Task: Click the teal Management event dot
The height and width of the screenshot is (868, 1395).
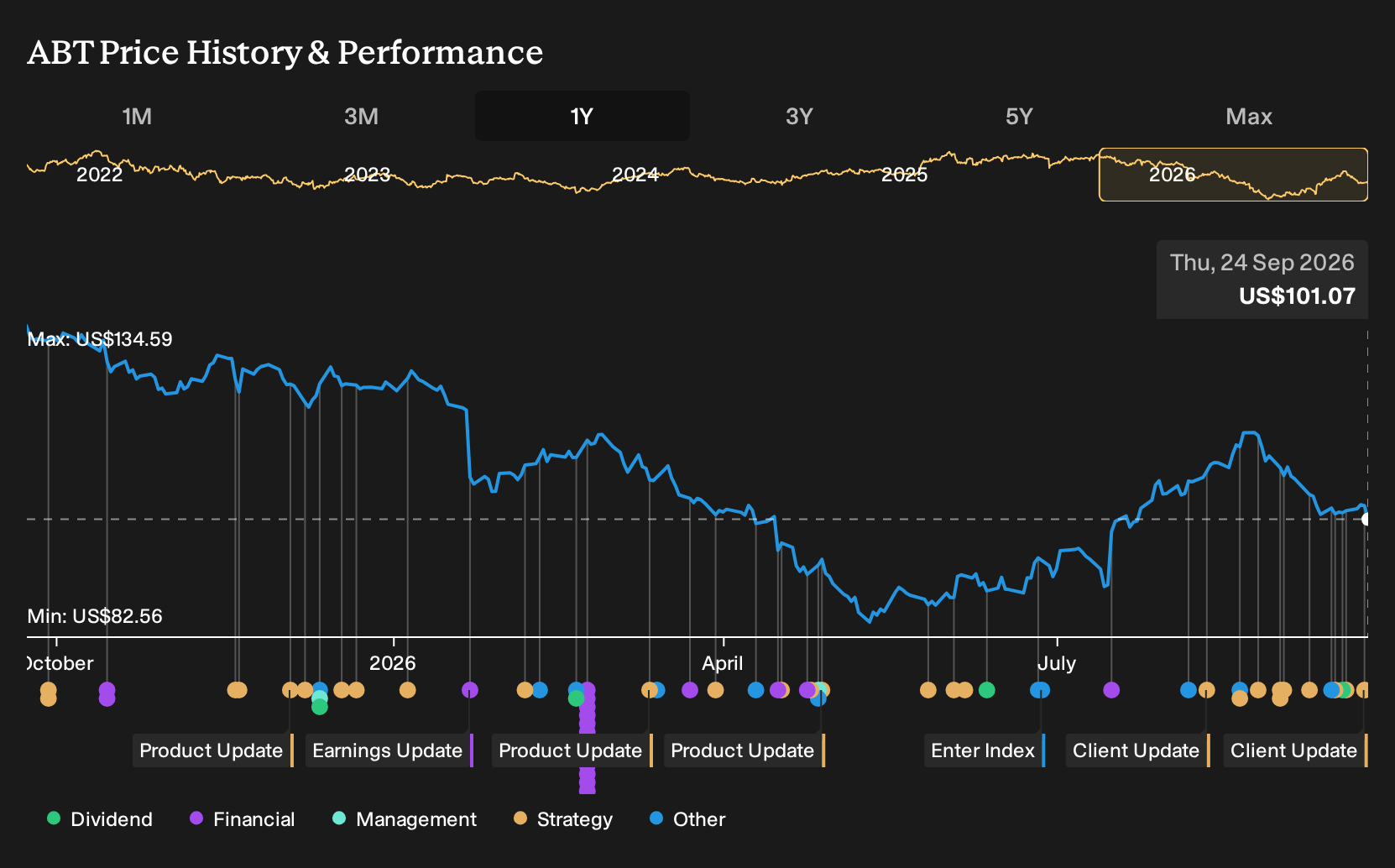Action: [x=319, y=698]
